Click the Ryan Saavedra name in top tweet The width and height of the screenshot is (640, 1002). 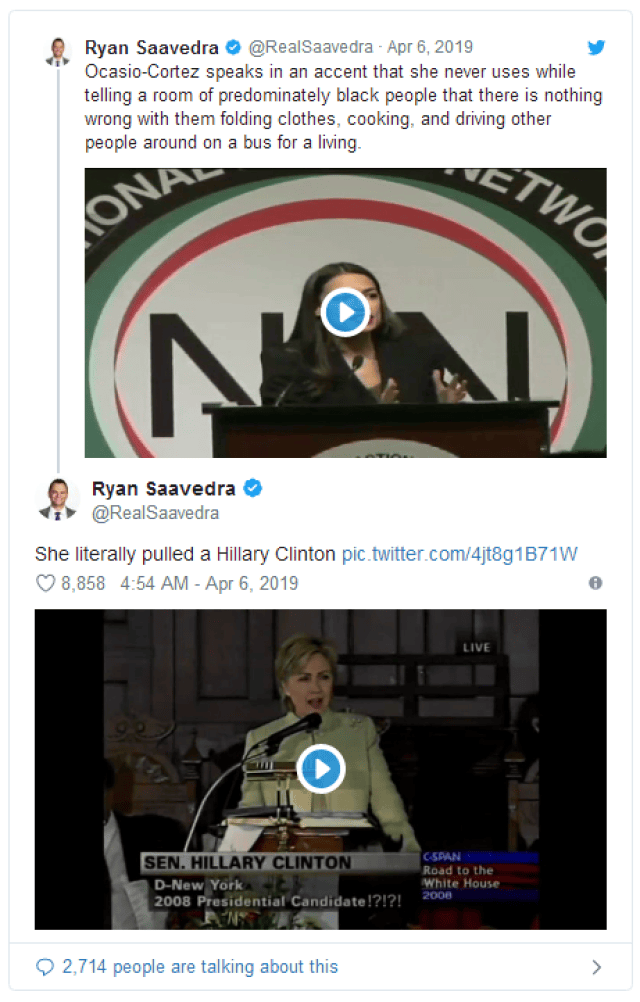pos(151,47)
